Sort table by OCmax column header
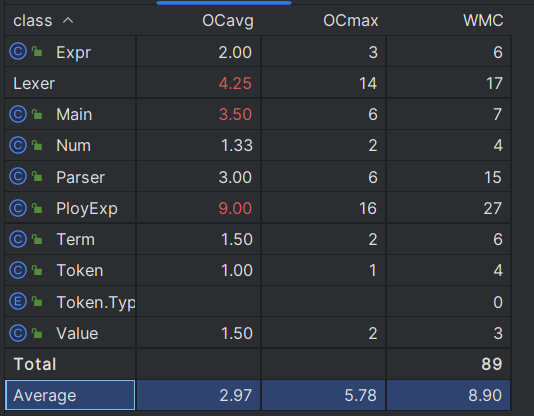The image size is (534, 416). (x=351, y=20)
